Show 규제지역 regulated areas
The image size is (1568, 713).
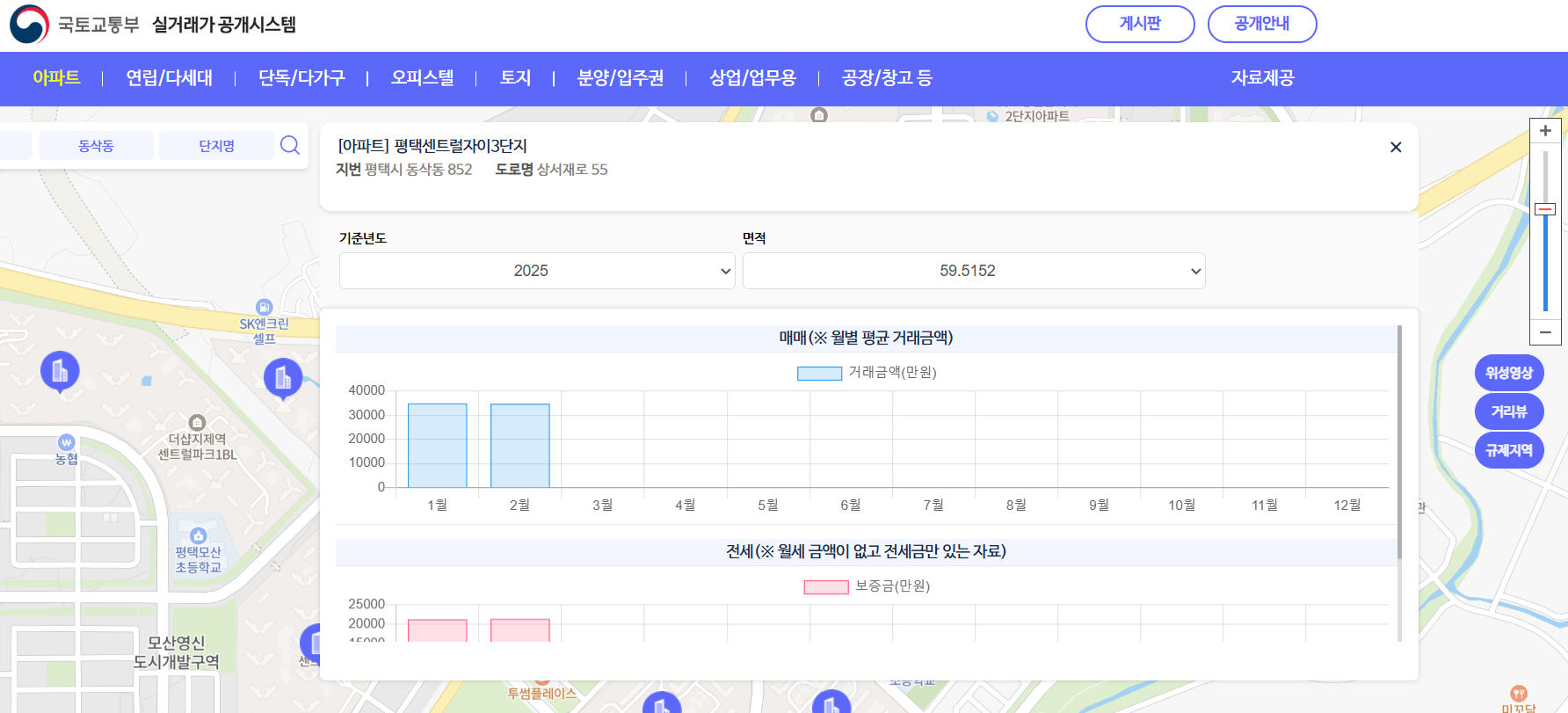point(1509,450)
